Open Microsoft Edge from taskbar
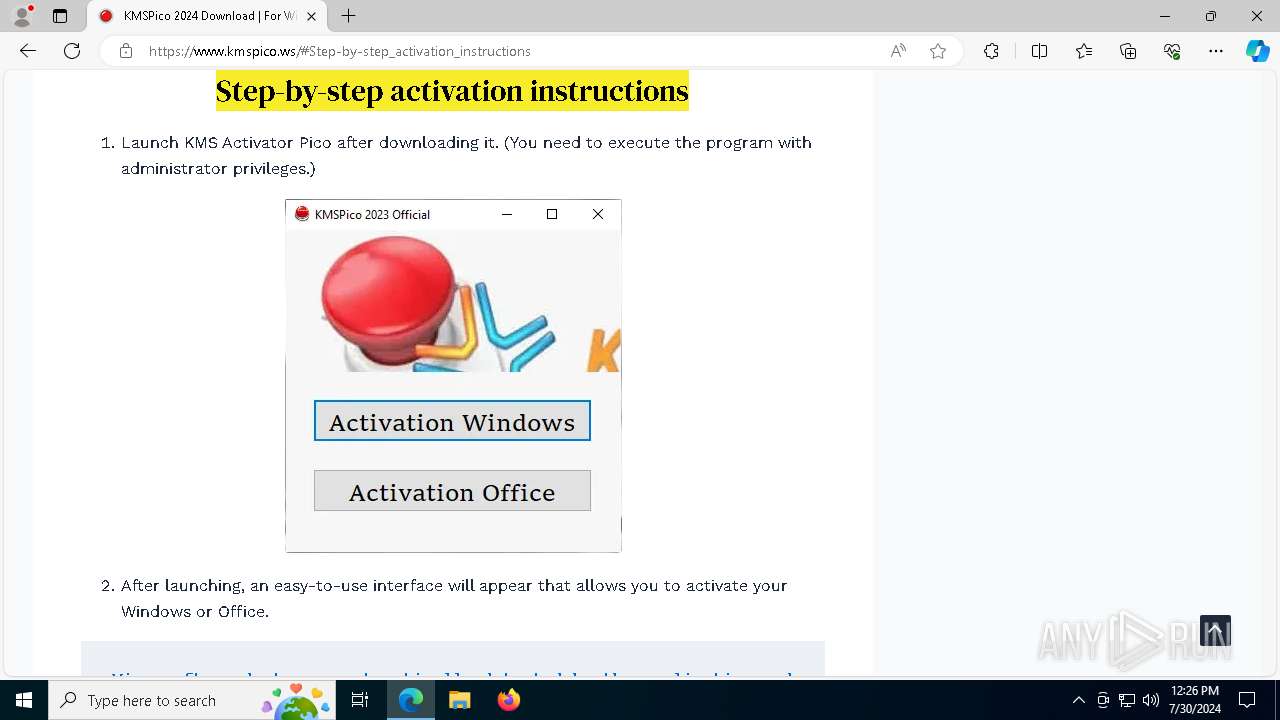 pos(411,700)
